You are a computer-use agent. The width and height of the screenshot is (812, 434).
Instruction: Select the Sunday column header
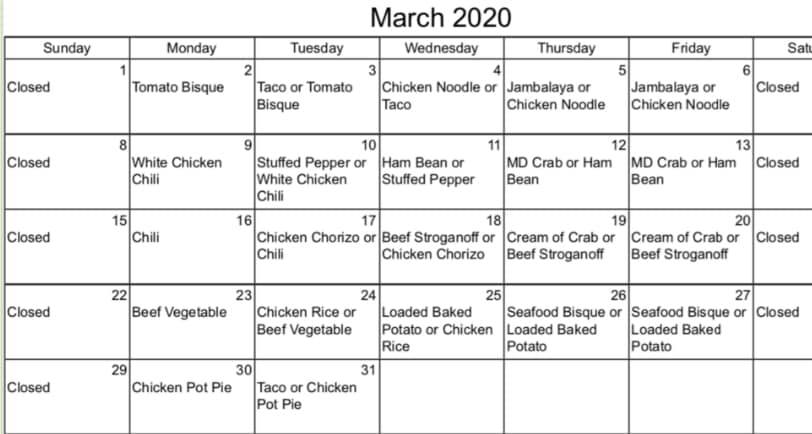tap(66, 48)
